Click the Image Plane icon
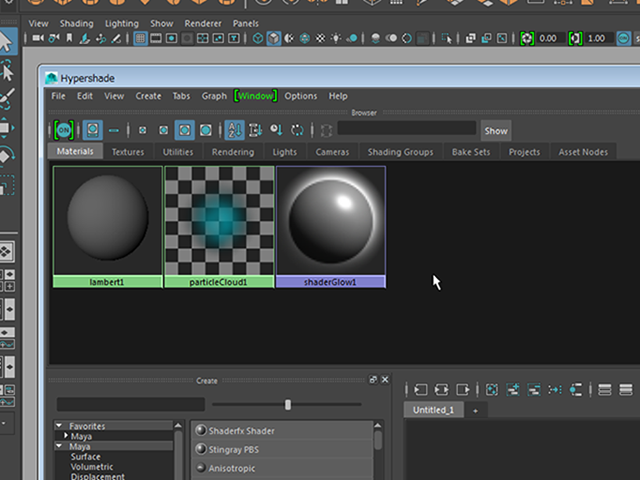Image resolution: width=640 pixels, height=480 pixels. tap(85, 38)
